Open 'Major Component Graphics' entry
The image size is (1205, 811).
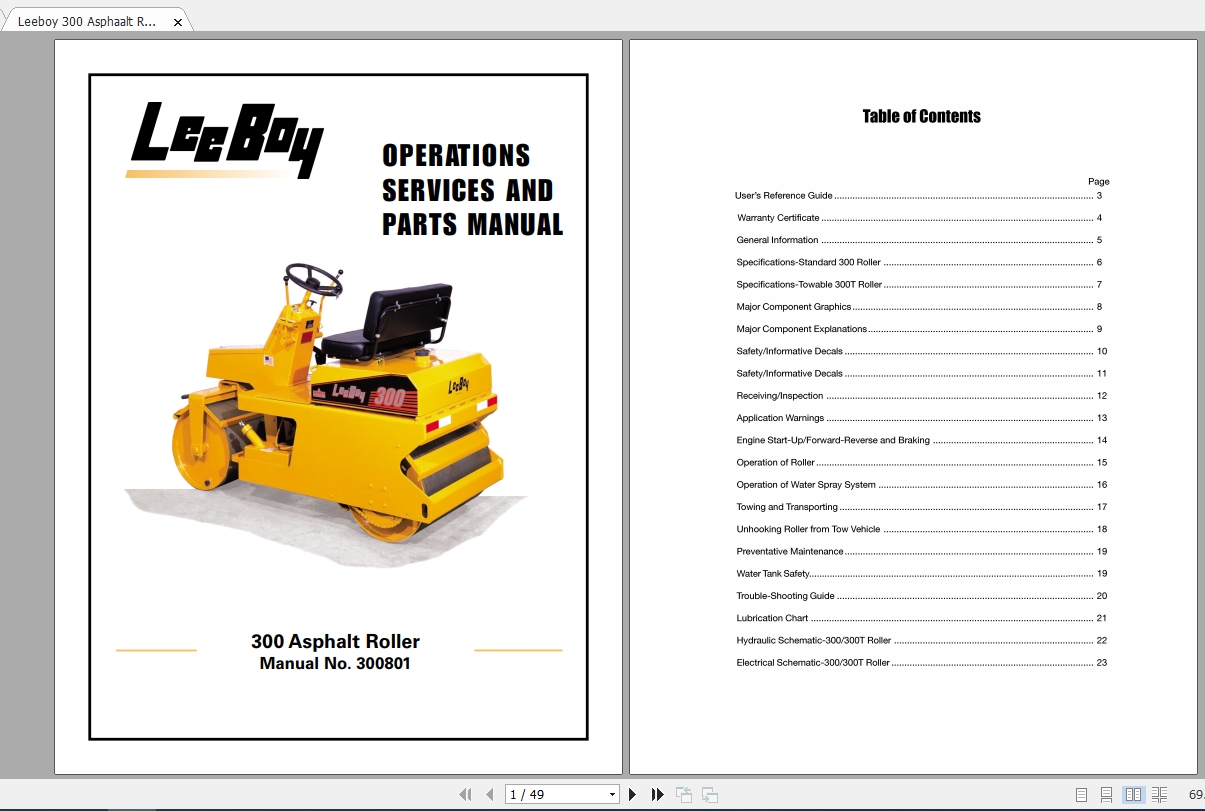click(x=918, y=307)
